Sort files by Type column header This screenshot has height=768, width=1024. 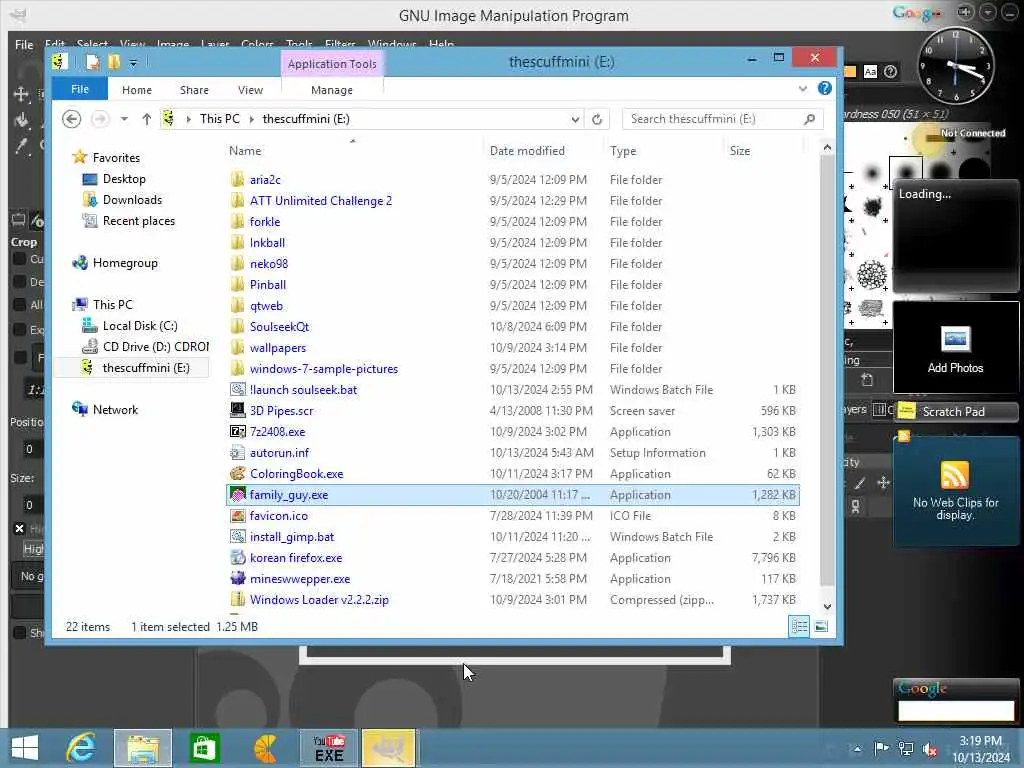(623, 150)
